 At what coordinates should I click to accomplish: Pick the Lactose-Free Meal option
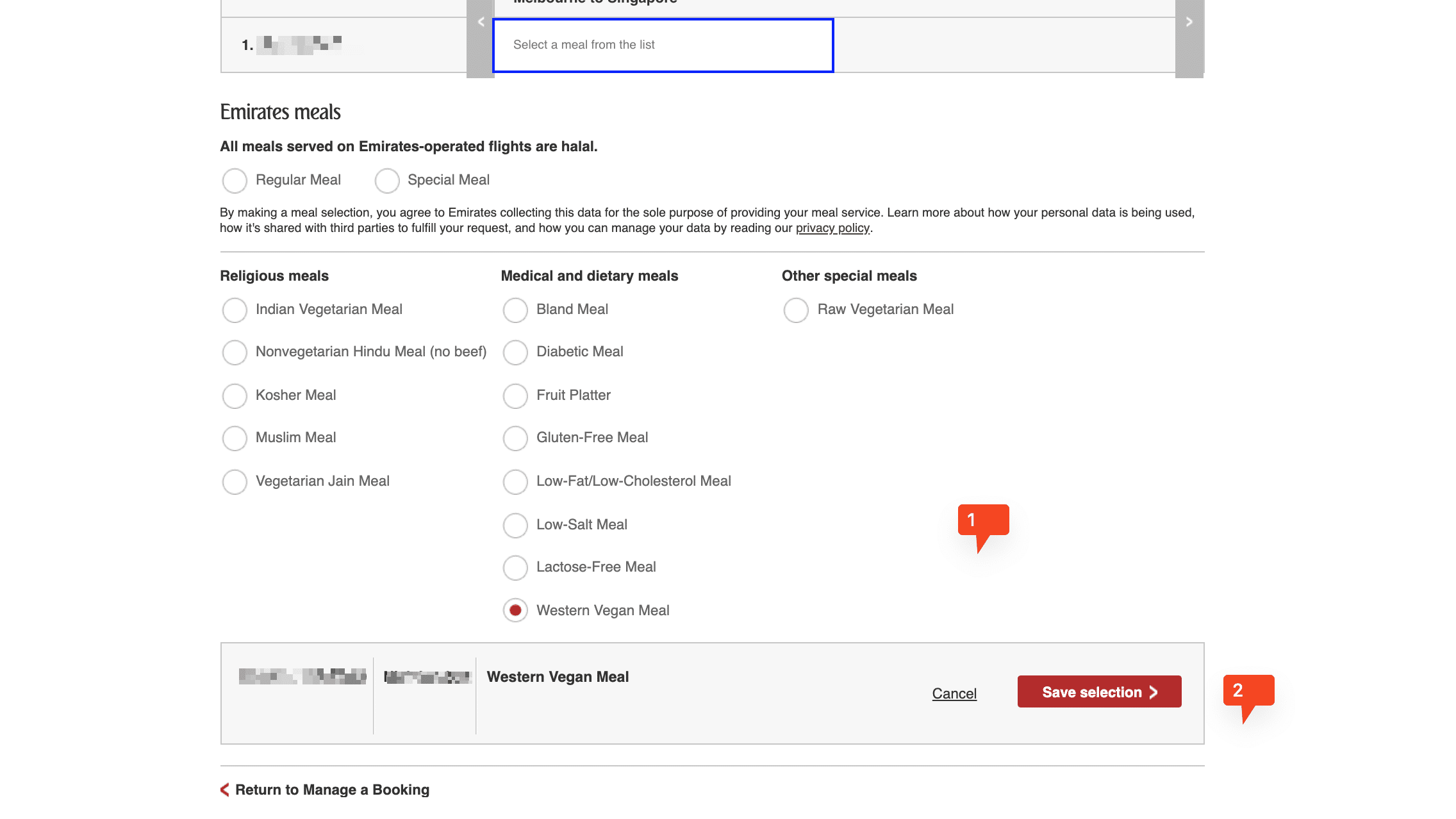(x=515, y=568)
